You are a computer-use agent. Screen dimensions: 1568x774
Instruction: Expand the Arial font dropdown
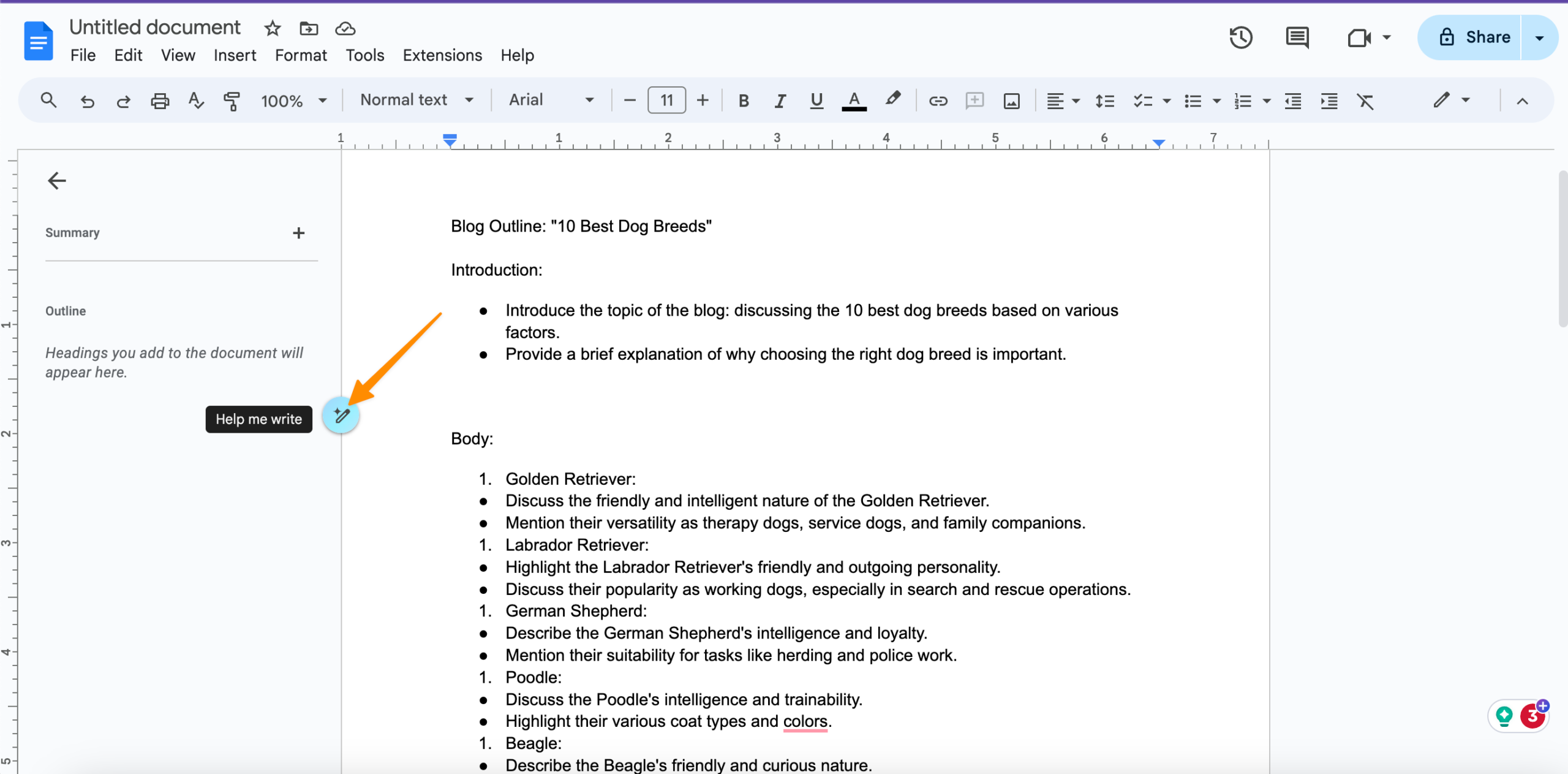click(x=551, y=100)
